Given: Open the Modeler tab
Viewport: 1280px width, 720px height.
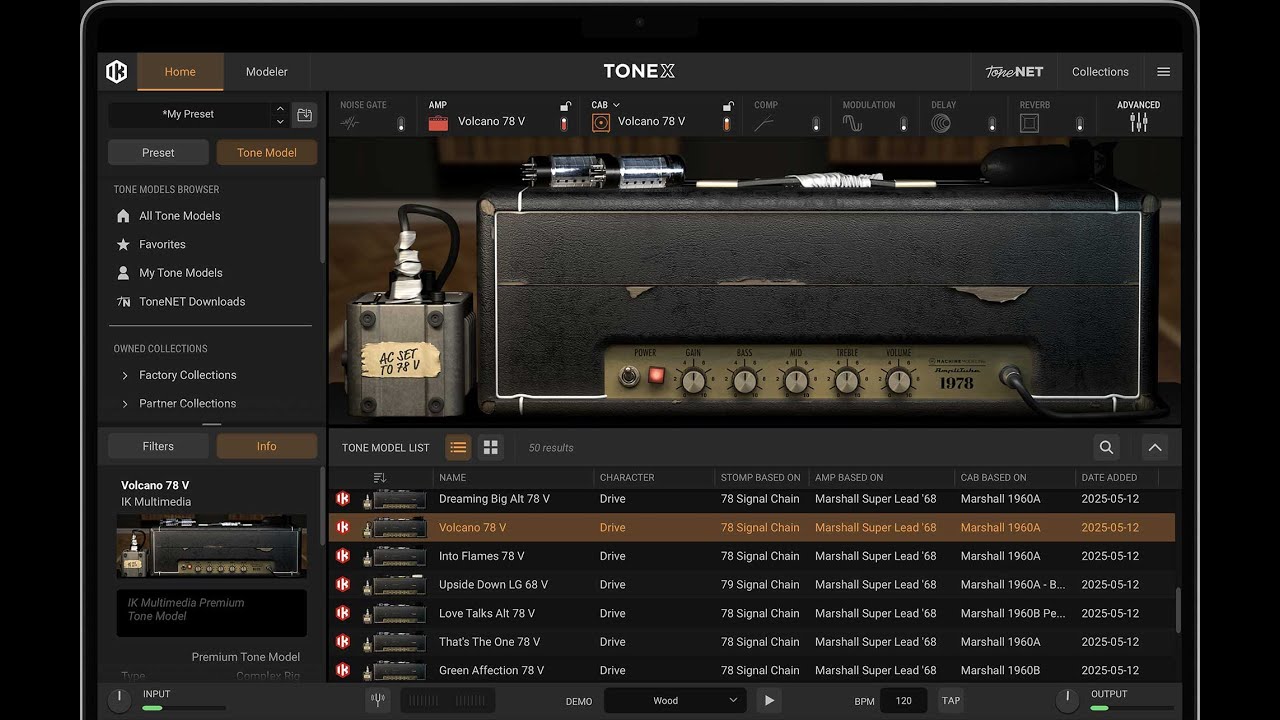Looking at the screenshot, I should [267, 72].
